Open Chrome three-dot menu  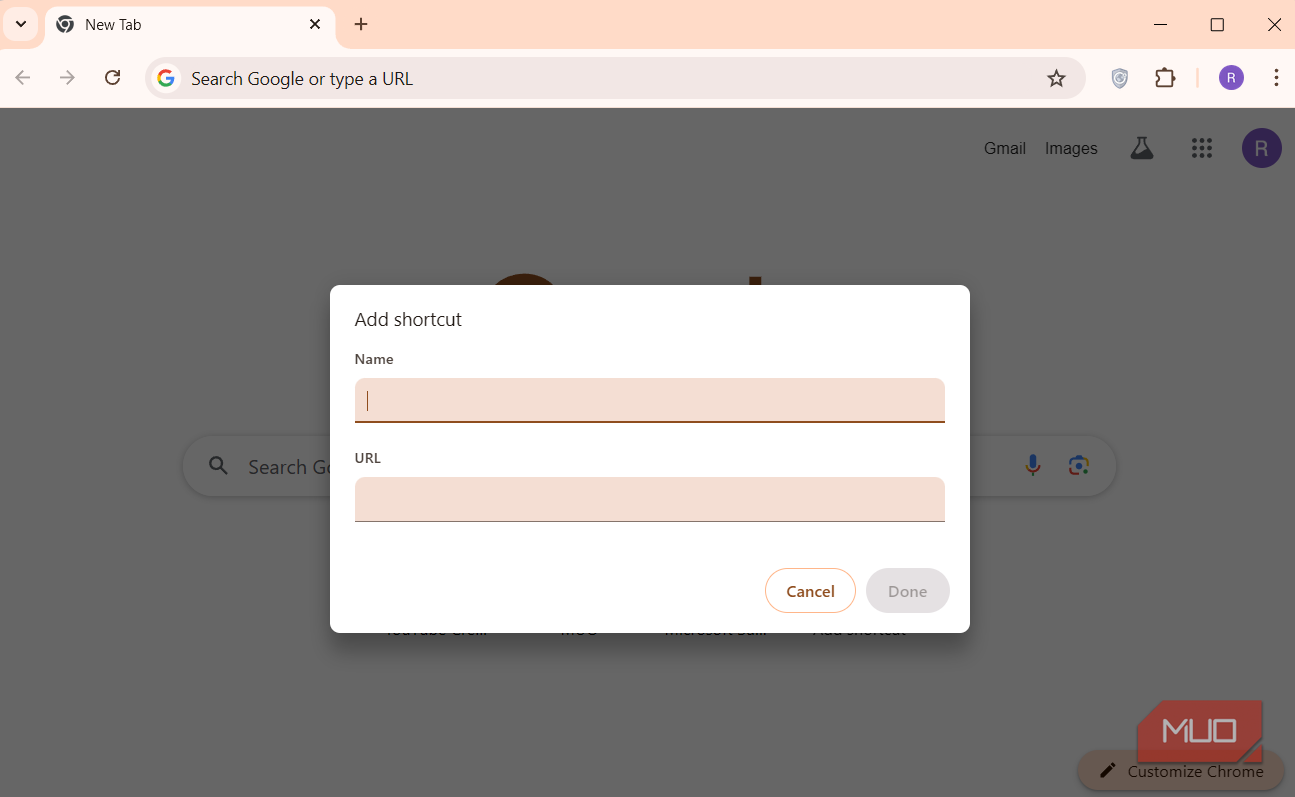point(1276,78)
